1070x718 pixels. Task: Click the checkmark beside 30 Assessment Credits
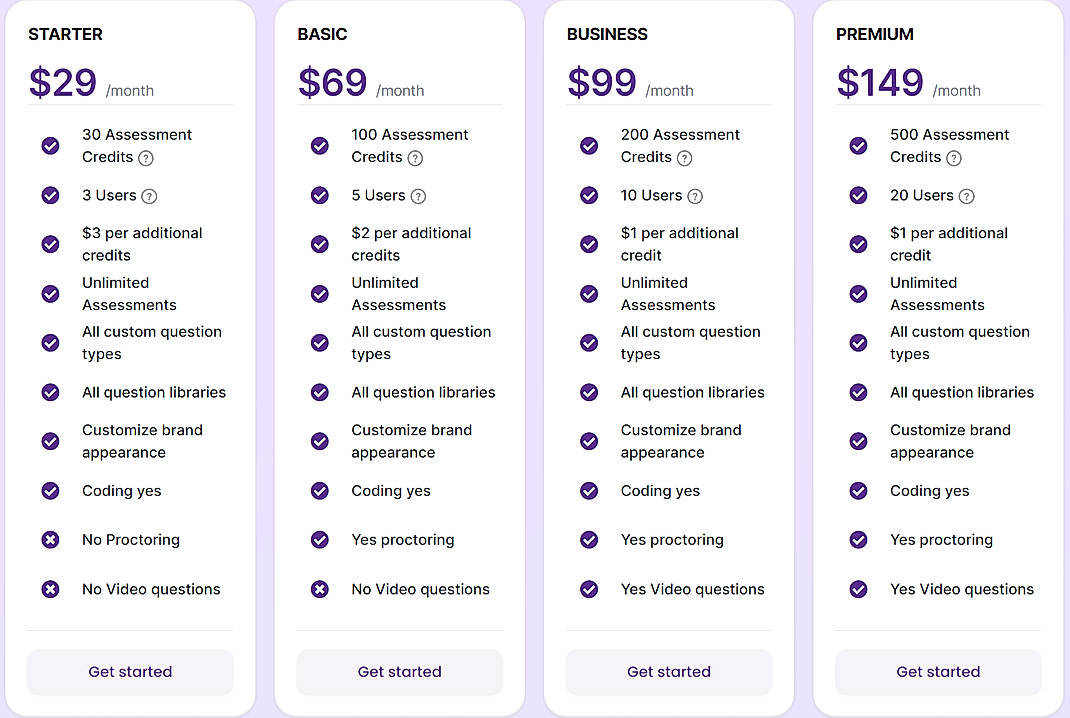pos(50,145)
